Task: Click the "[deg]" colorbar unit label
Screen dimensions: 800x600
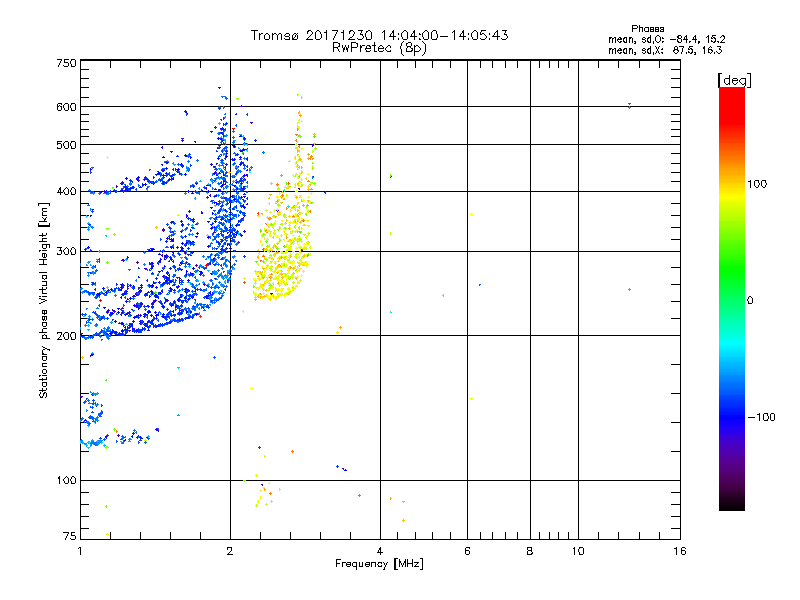Action: tap(734, 80)
